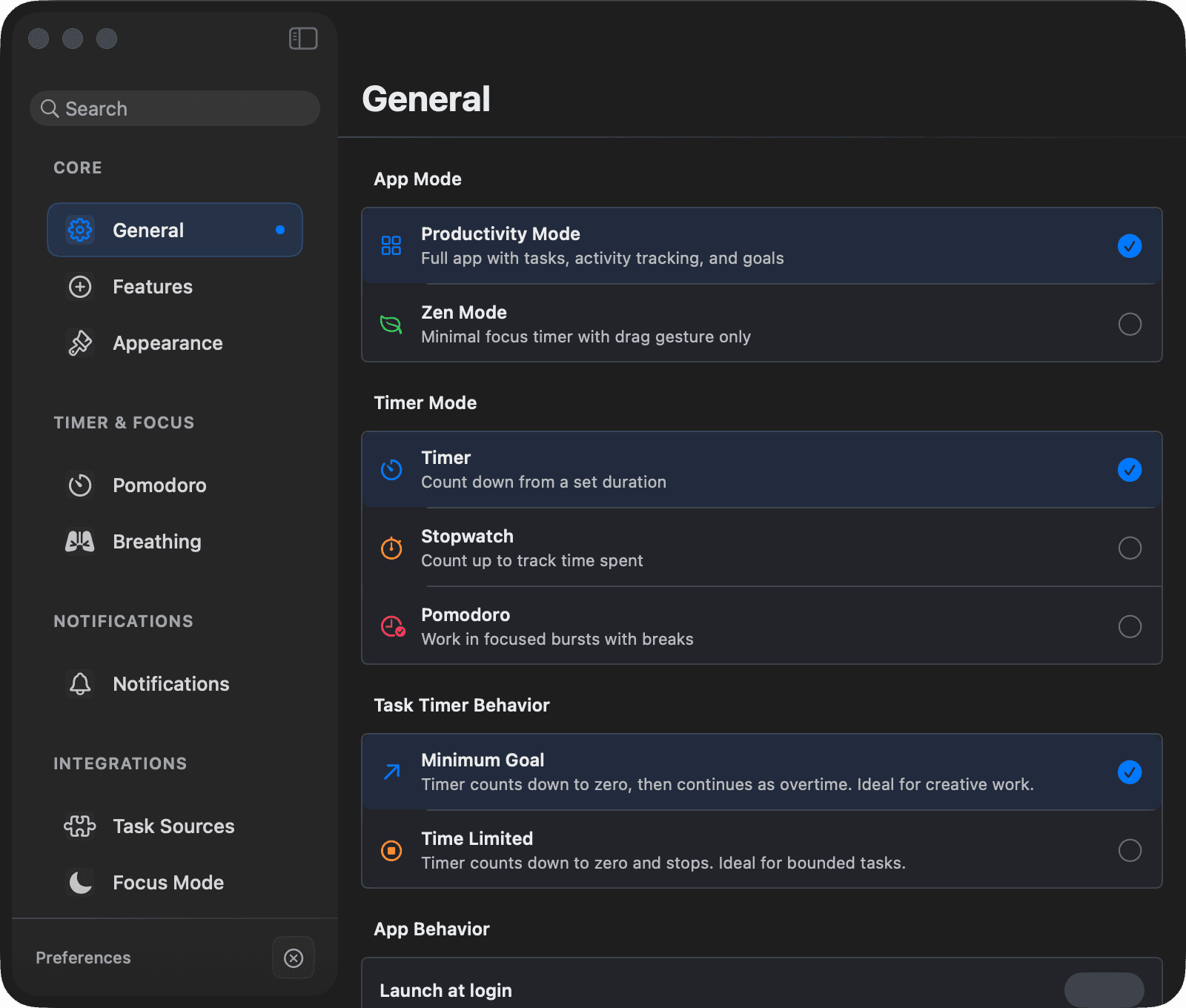Click 'Full app with tasks, activity tracking, and goals'
Image resolution: width=1186 pixels, height=1008 pixels.
coord(603,258)
